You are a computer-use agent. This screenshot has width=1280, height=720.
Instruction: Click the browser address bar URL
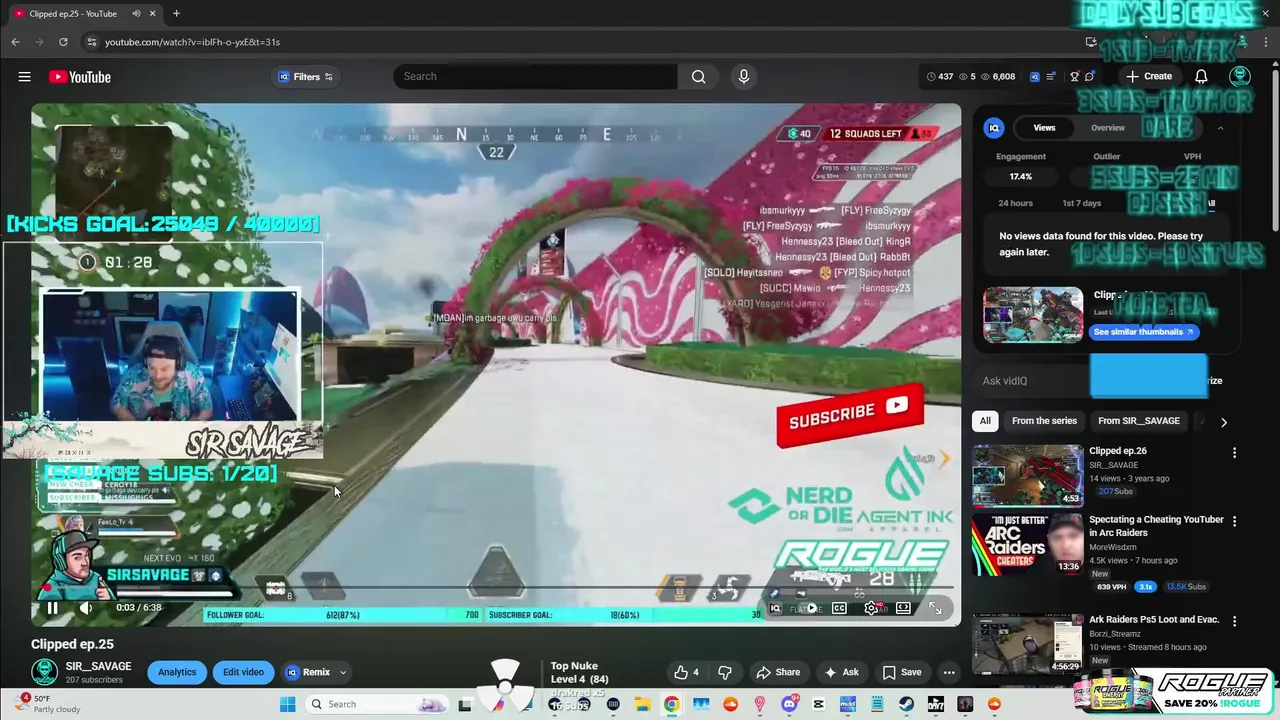pos(192,42)
